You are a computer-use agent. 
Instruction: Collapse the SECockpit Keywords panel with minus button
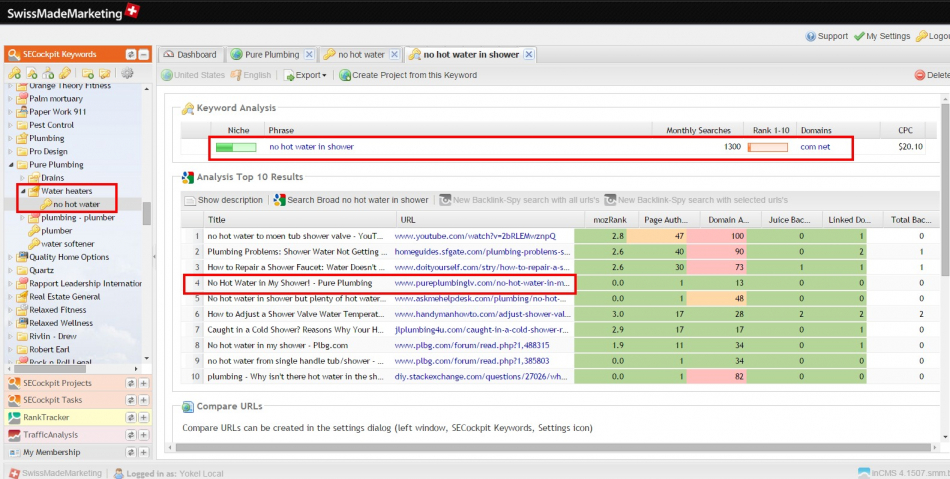(x=144, y=54)
